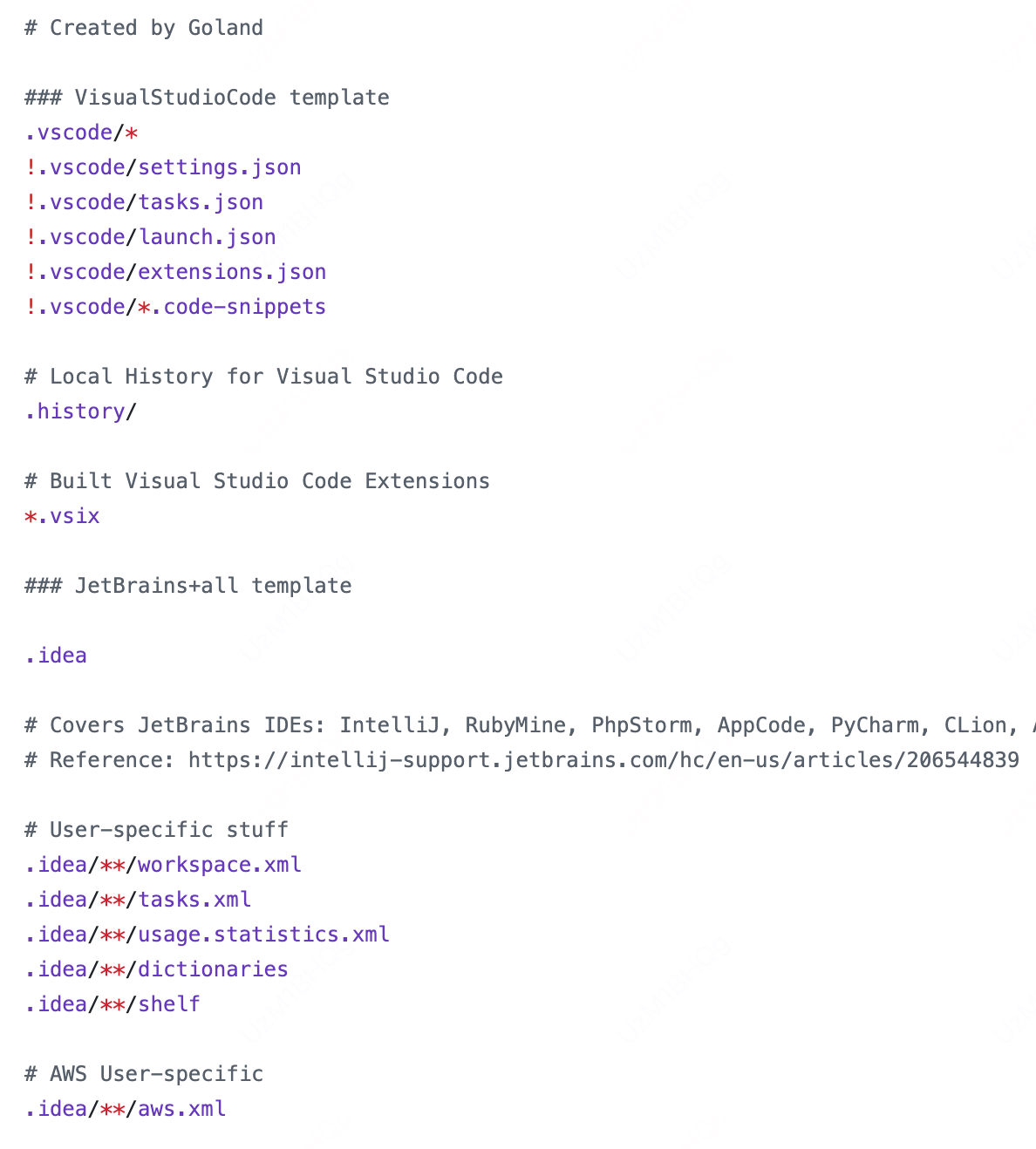Click the VisualStudioCode template heading line
Viewport: 1036px width, 1149px height.
coord(207,98)
